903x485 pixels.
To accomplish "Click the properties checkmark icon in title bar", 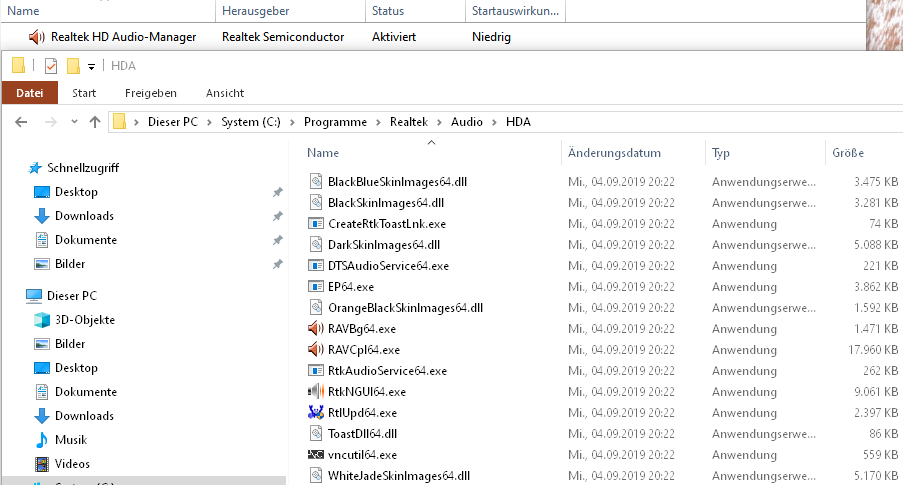I will point(51,66).
